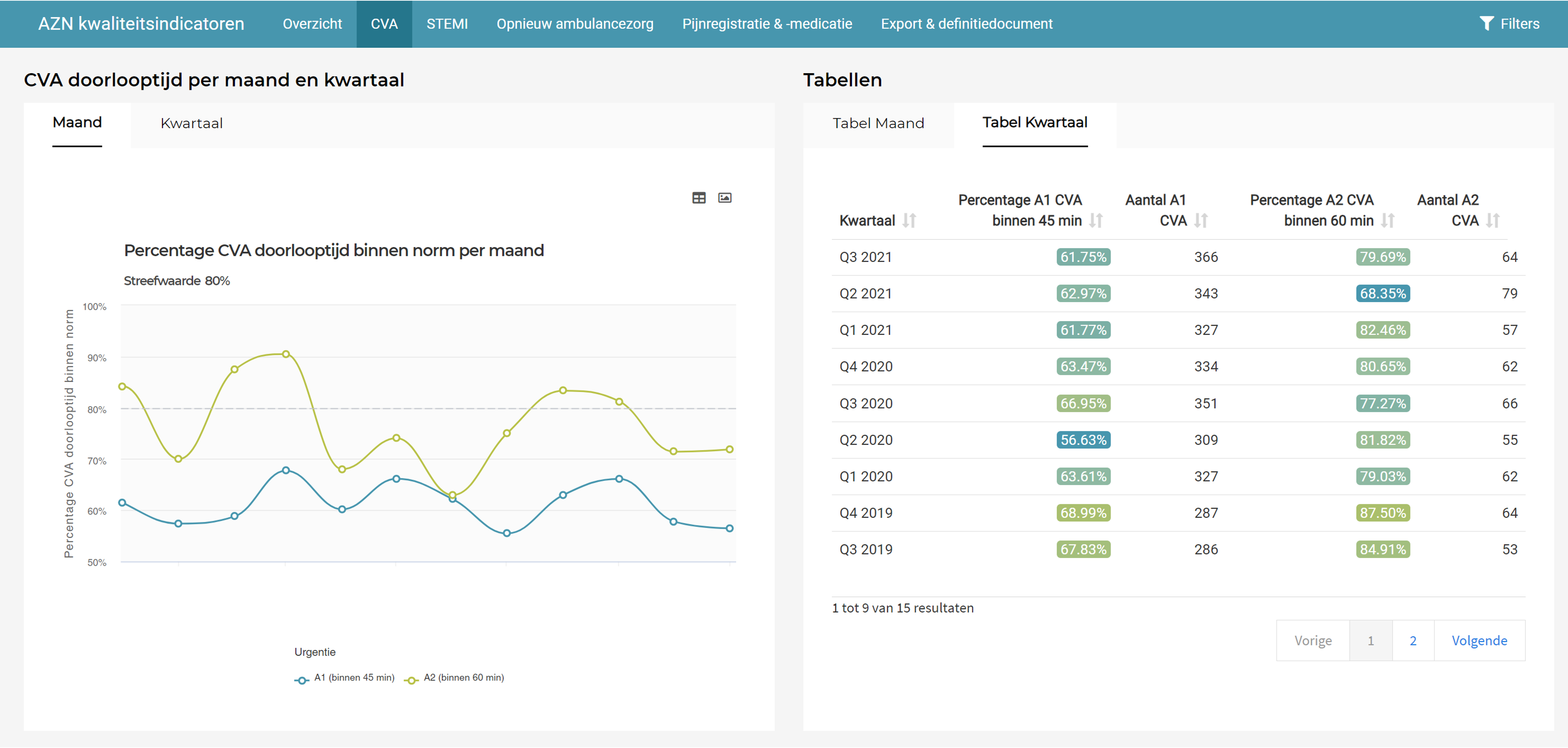Open Pijnregistratie & -medicatie page
Image resolution: width=1568 pixels, height=748 pixels.
point(767,24)
